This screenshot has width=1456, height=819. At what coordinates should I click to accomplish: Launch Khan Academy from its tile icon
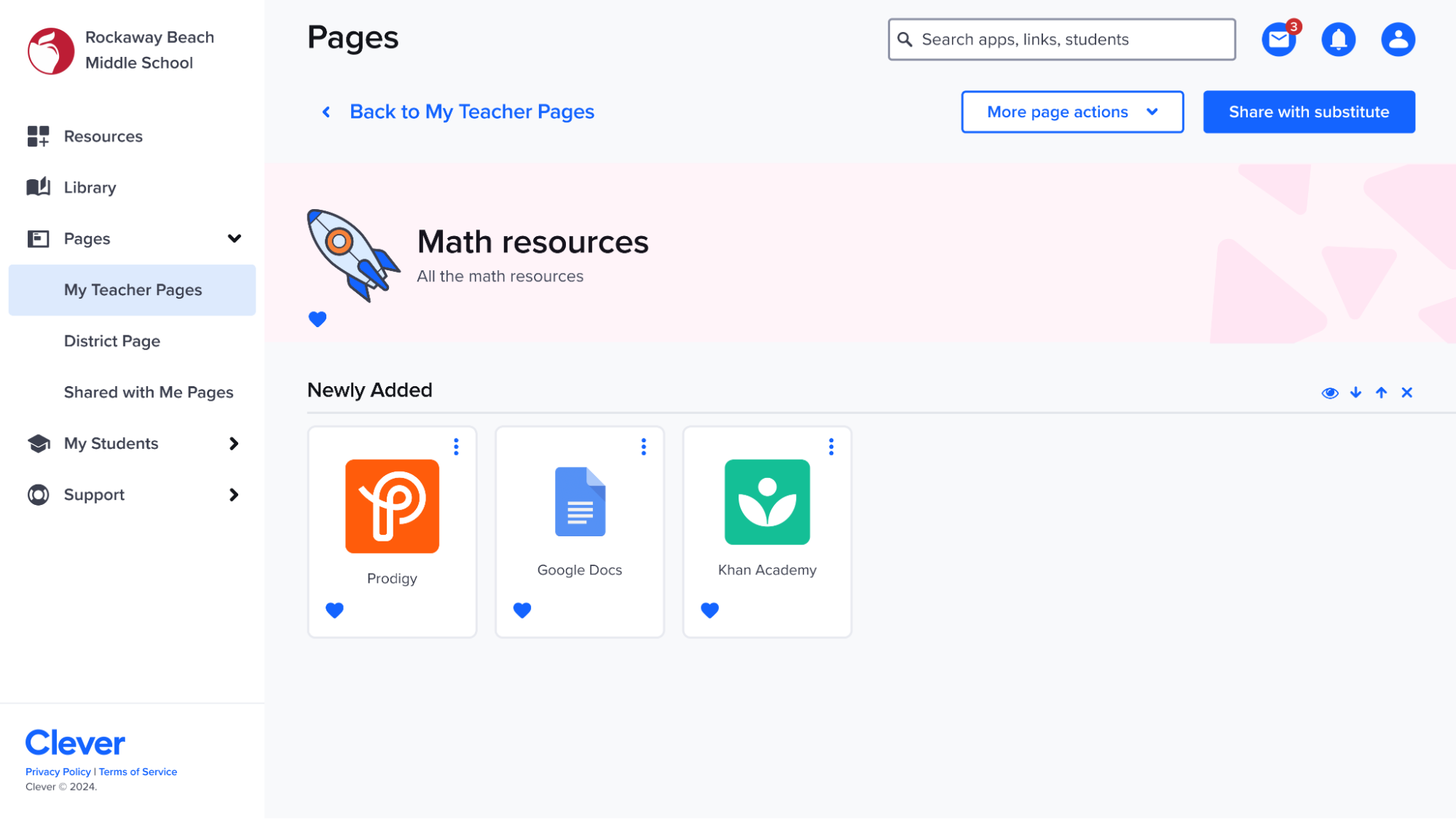point(766,503)
